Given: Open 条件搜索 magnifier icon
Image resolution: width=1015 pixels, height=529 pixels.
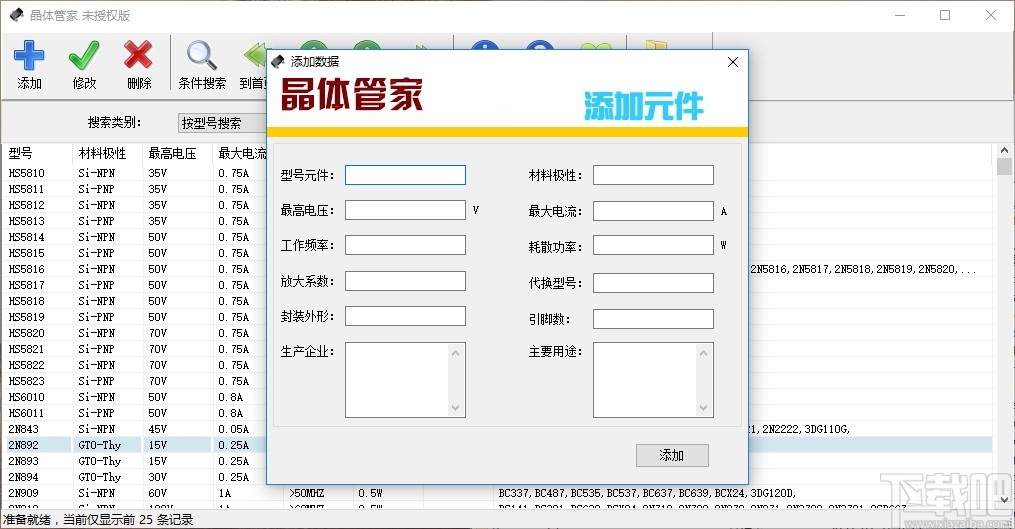Looking at the screenshot, I should pos(202,56).
